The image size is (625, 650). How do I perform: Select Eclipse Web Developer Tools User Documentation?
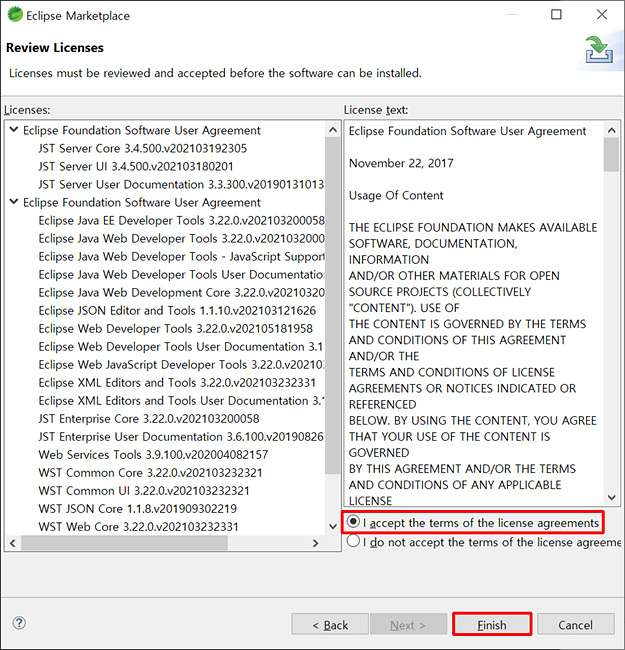(x=181, y=347)
